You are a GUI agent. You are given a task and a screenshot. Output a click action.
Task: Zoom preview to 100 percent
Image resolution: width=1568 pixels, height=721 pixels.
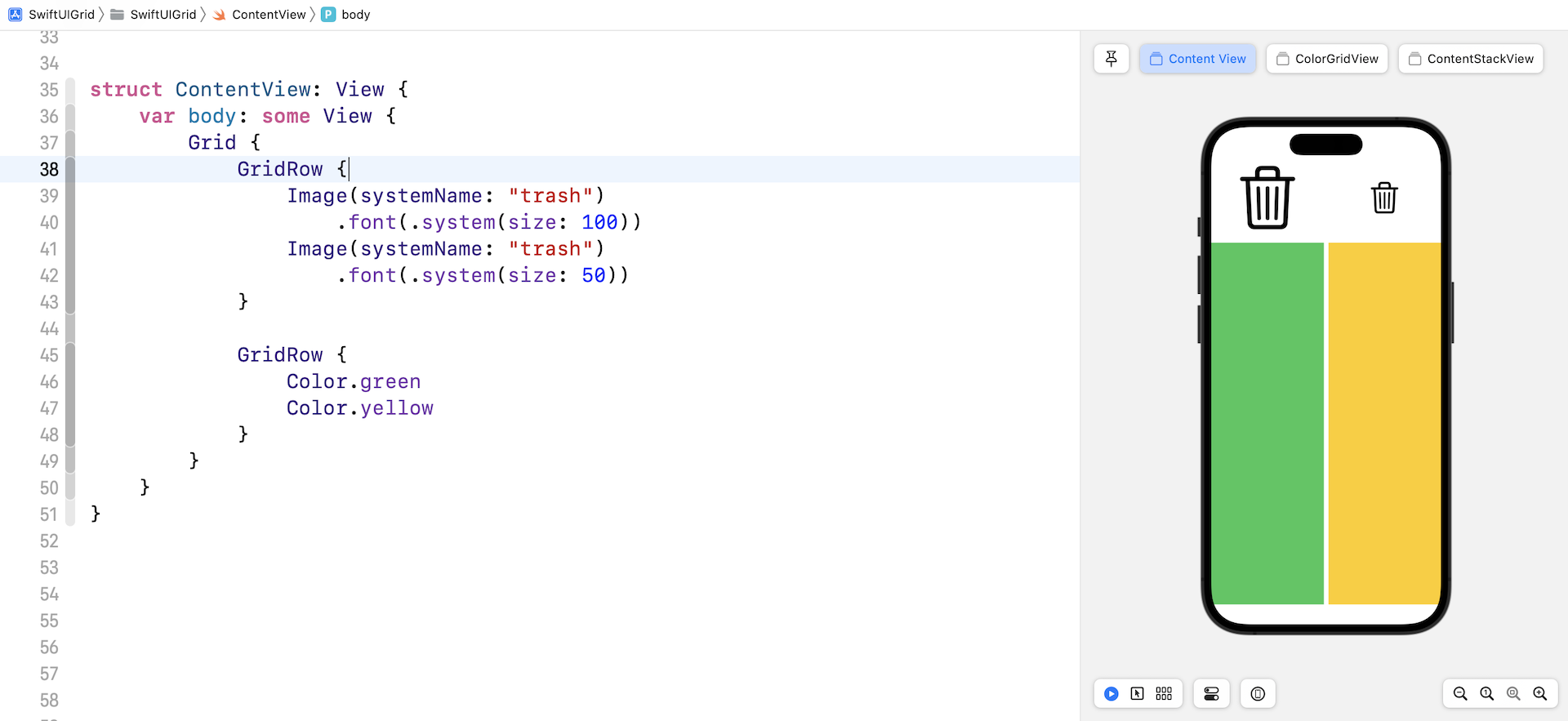click(1487, 694)
